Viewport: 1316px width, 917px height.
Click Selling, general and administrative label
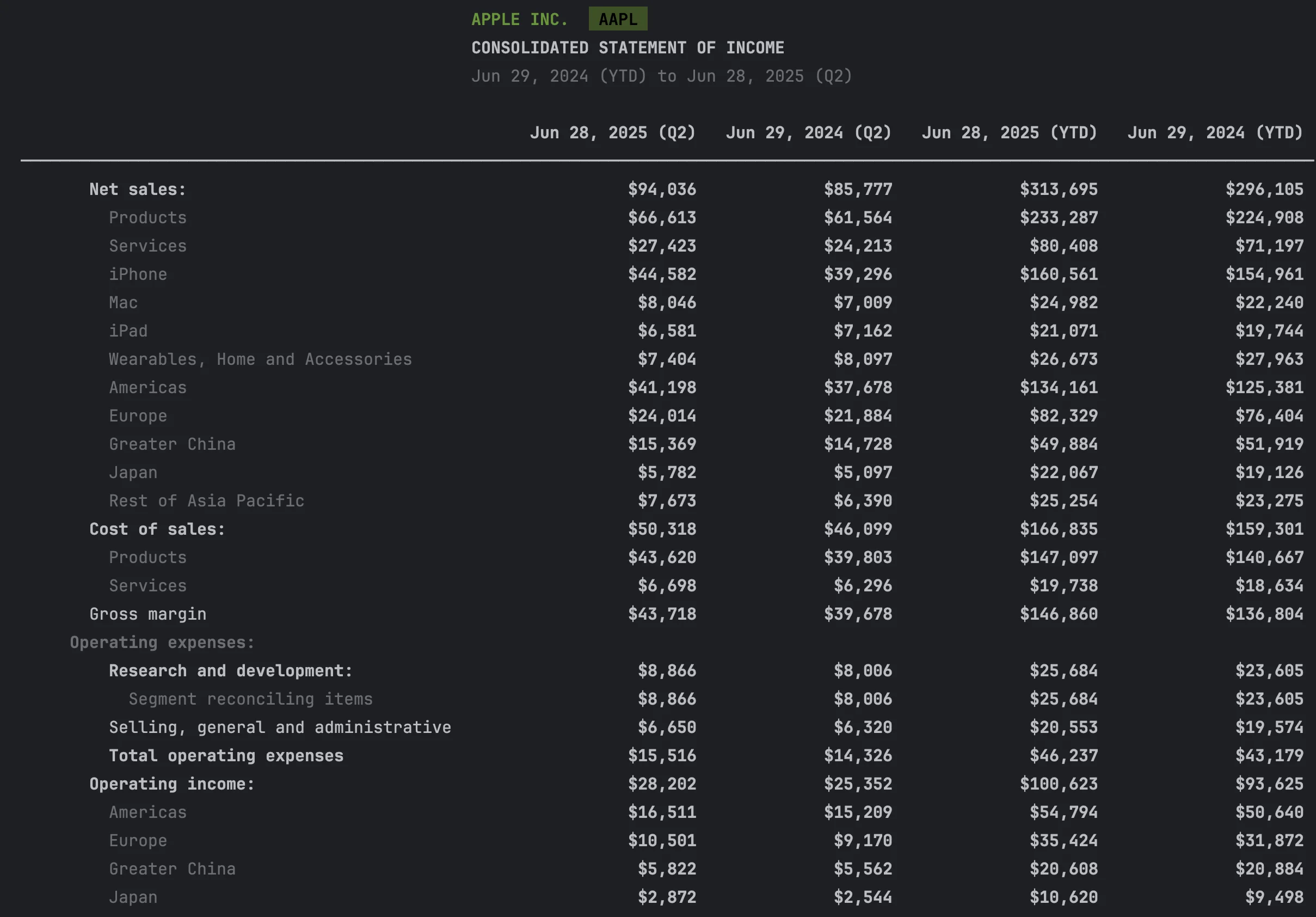tap(280, 727)
